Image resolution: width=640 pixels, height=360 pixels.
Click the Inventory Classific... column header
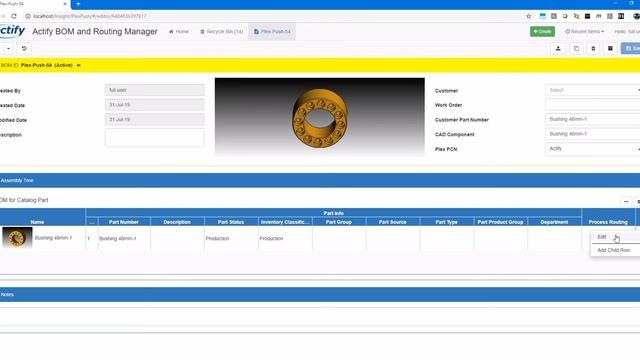coord(285,222)
